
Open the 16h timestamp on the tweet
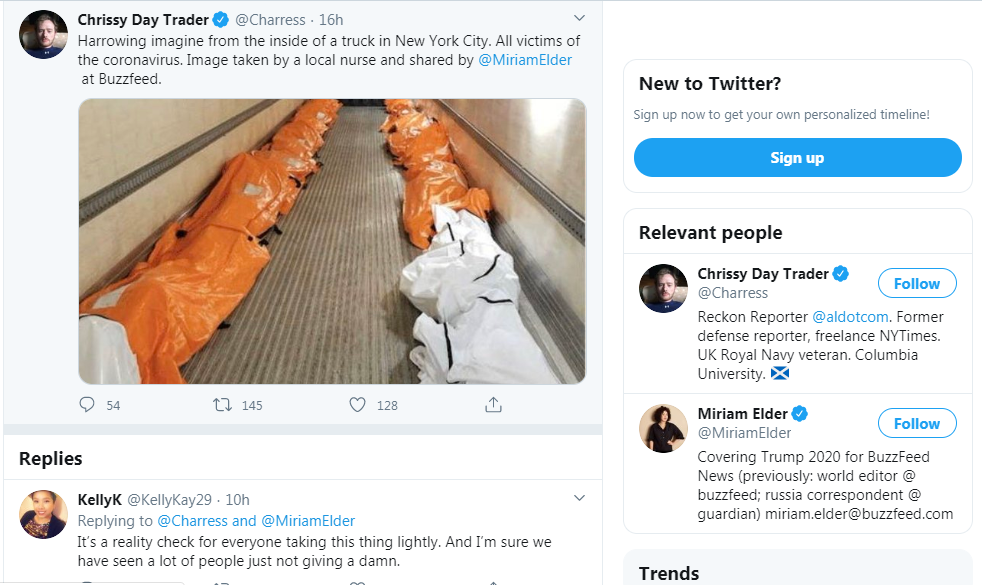[x=331, y=20]
